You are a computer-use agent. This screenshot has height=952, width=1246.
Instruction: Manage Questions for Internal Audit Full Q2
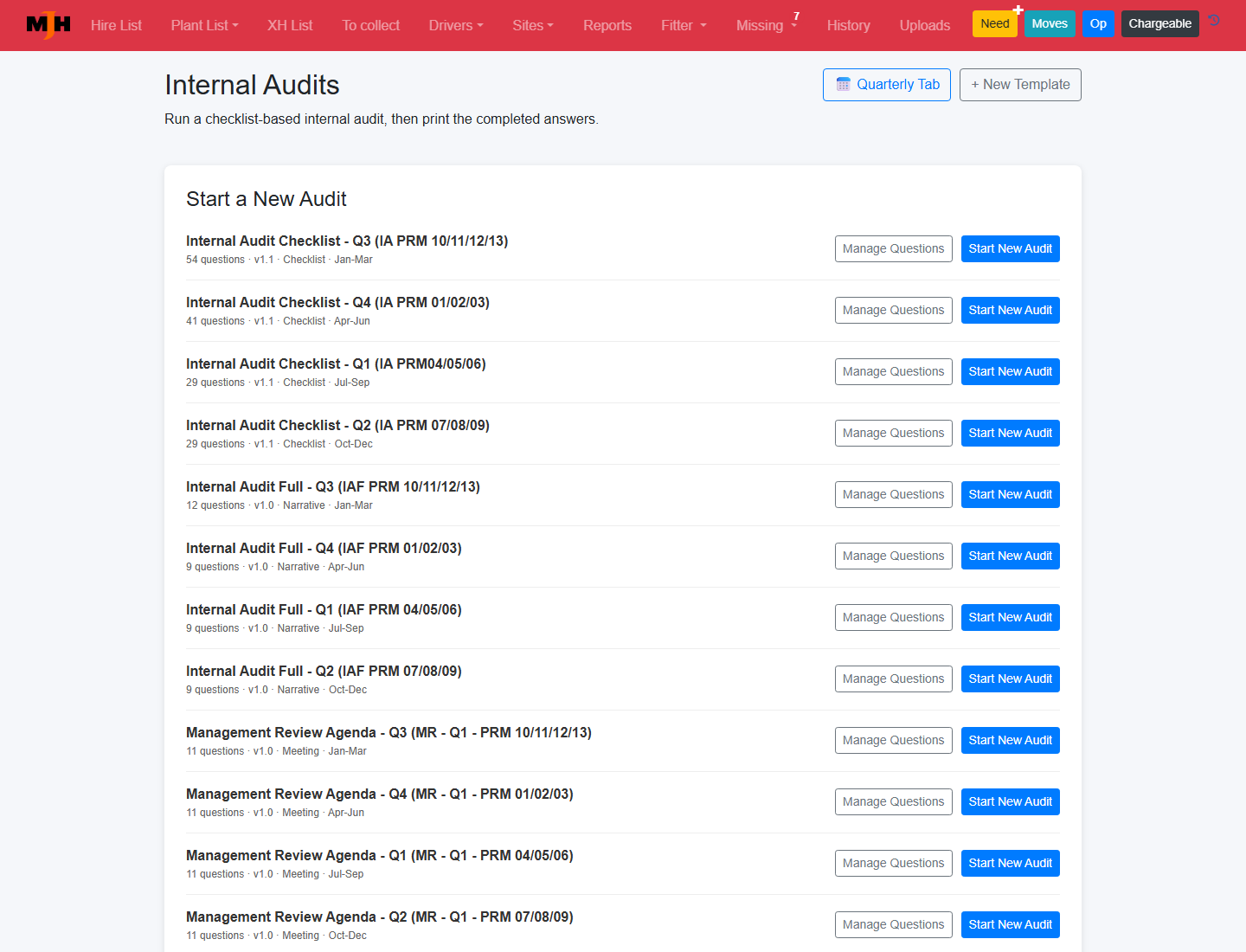(893, 679)
